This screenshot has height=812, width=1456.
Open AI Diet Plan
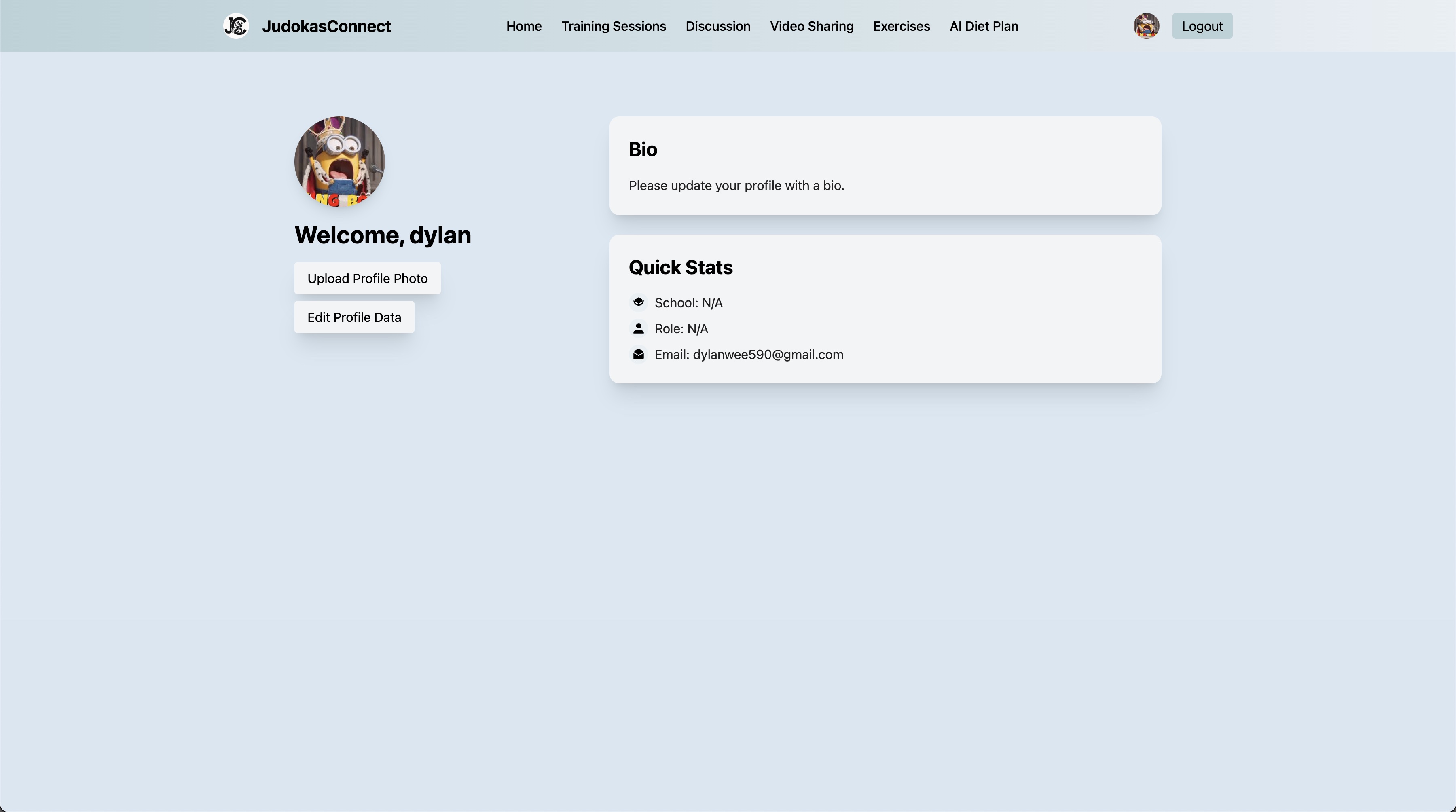[984, 27]
